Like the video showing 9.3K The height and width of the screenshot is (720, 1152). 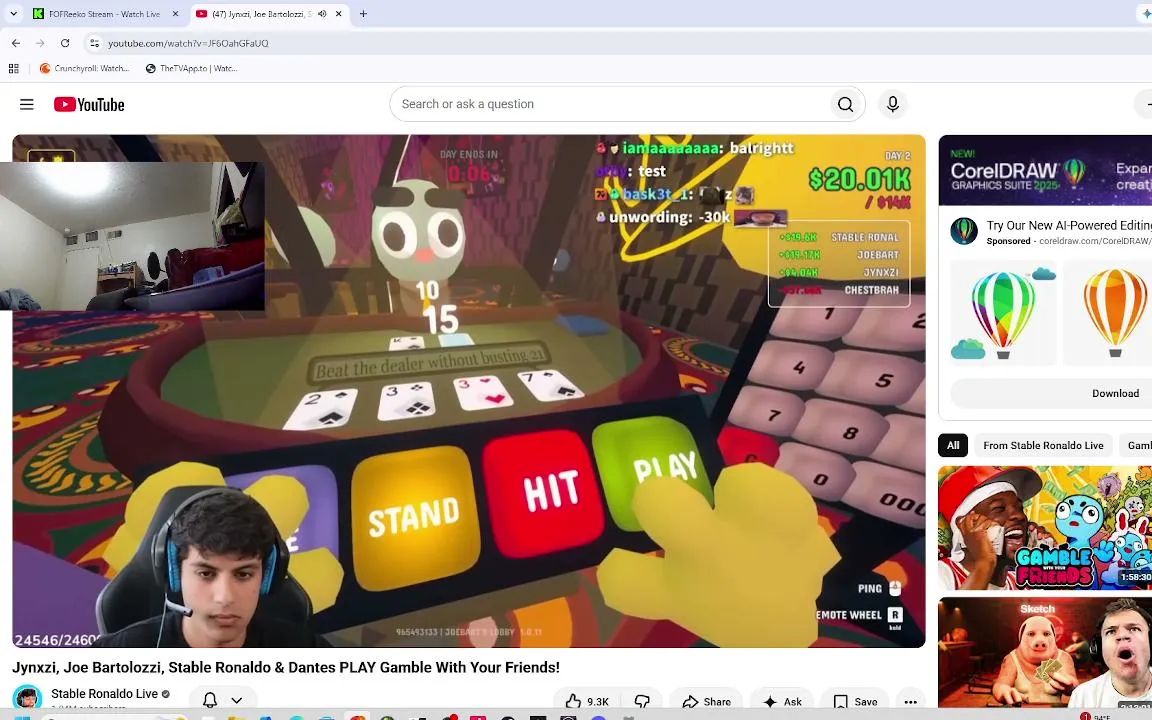(587, 701)
